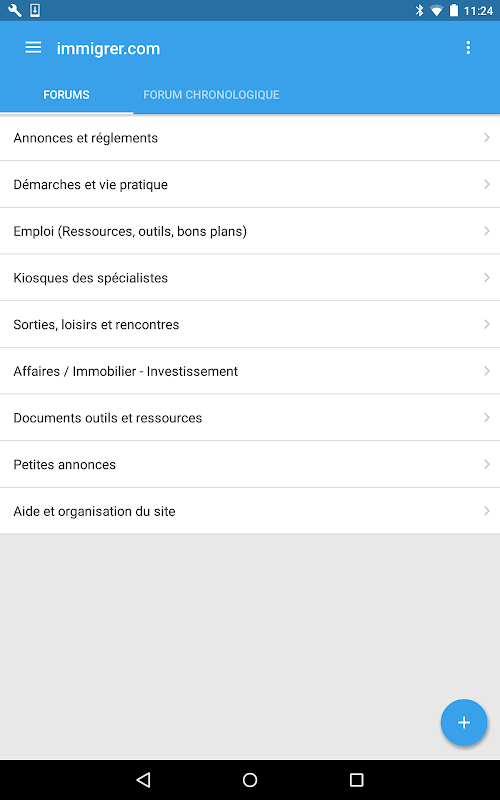Open Aide et organisation du site
Viewport: 500px width, 800px height.
pos(250,511)
